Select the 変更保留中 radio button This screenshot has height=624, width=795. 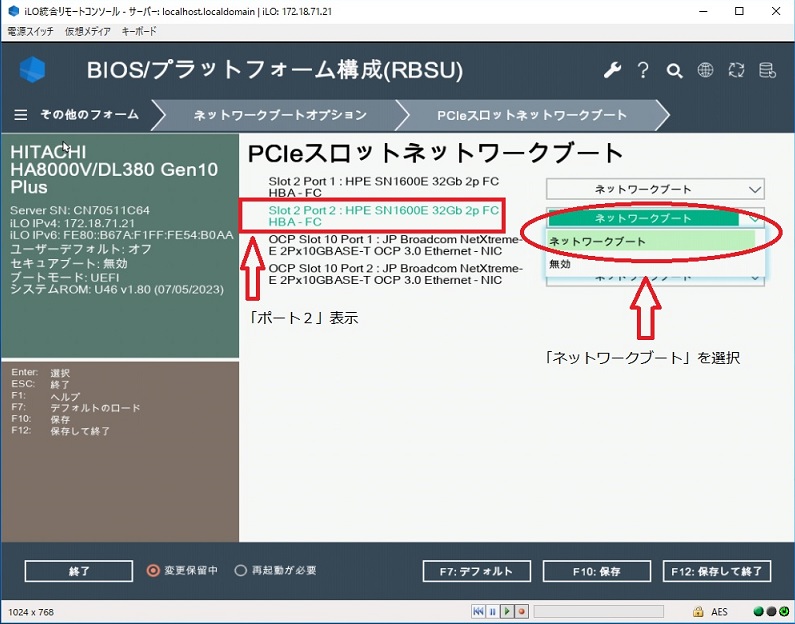click(x=153, y=571)
